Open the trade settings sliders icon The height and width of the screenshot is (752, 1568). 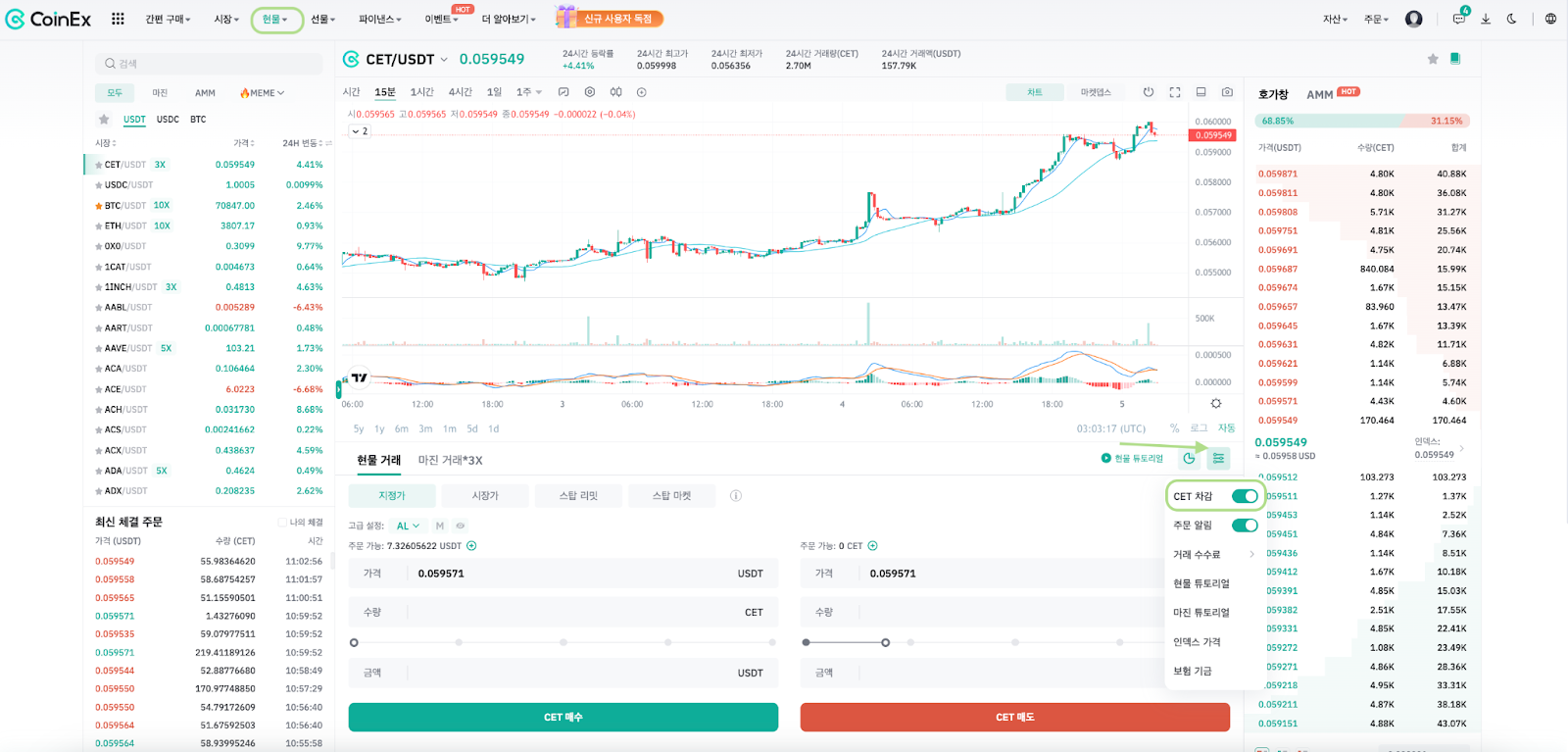click(x=1218, y=458)
